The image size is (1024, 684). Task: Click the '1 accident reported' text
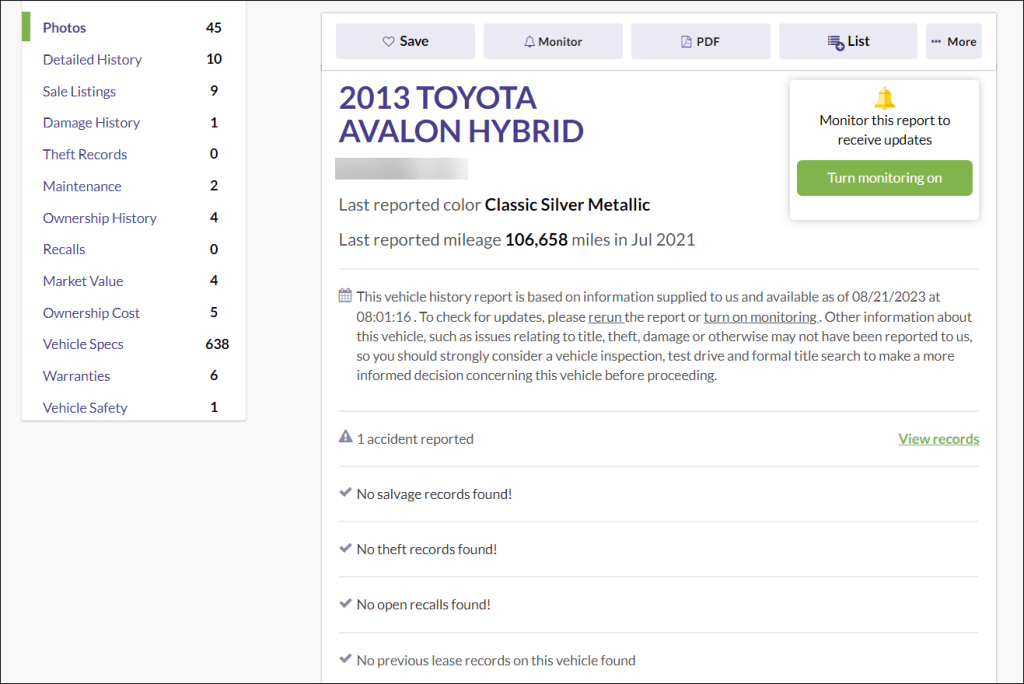tap(415, 439)
